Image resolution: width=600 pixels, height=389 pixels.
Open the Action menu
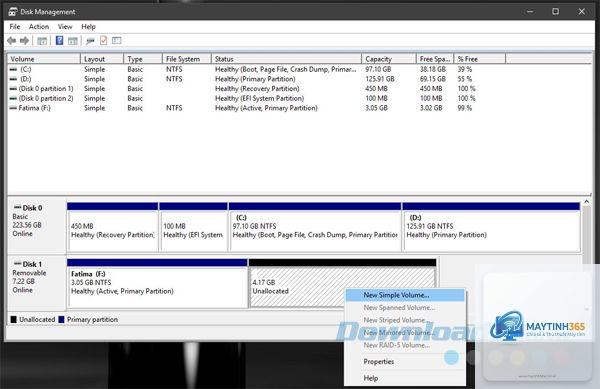39,26
